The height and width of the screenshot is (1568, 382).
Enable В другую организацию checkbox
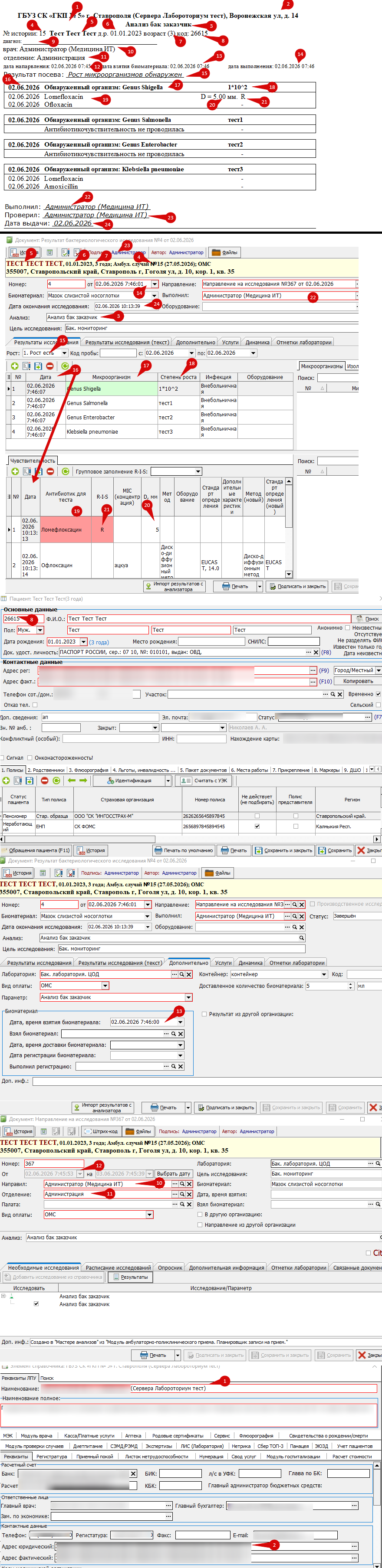pyautogui.click(x=200, y=1214)
